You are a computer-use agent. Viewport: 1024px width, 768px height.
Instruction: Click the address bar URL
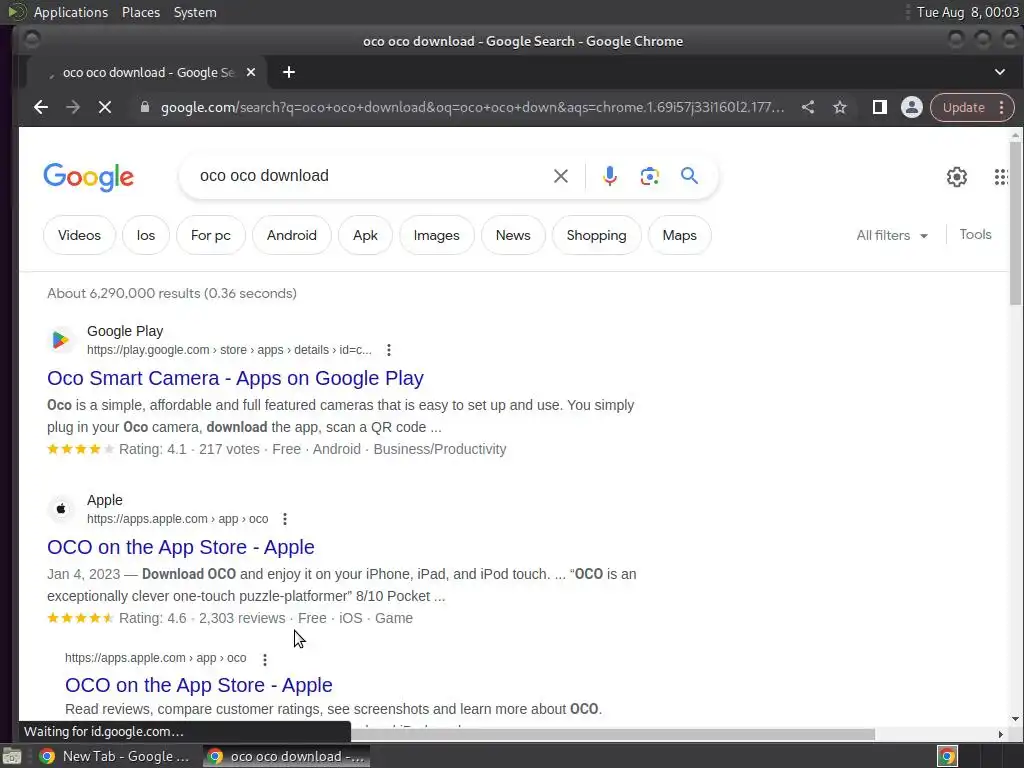pyautogui.click(x=472, y=107)
